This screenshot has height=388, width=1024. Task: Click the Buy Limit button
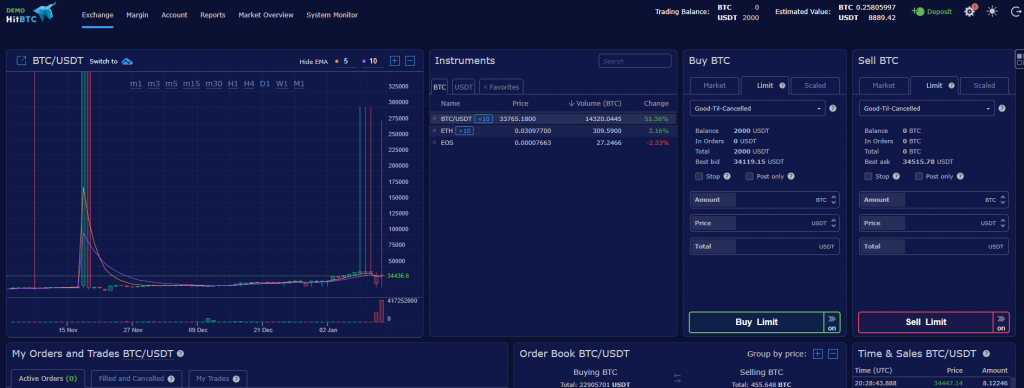click(x=756, y=322)
